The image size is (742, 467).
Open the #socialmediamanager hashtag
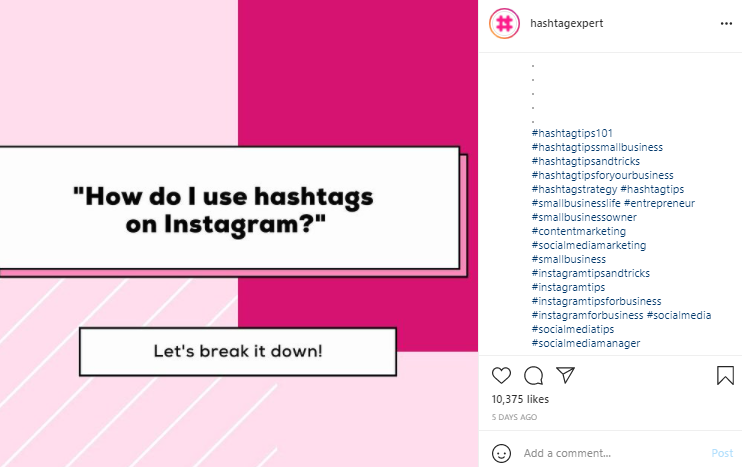pos(586,343)
